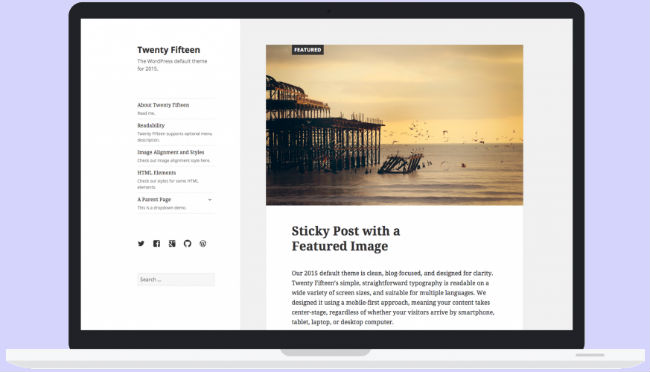Click the post paragraph starting 'Our 2015 default theme'

point(393,297)
